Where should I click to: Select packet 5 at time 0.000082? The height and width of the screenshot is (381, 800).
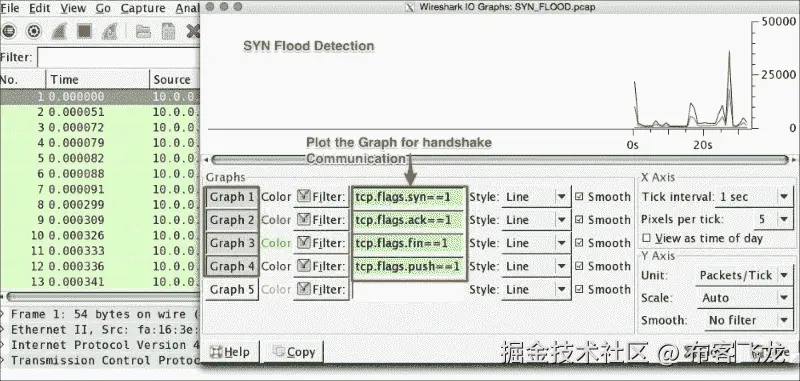click(x=99, y=158)
